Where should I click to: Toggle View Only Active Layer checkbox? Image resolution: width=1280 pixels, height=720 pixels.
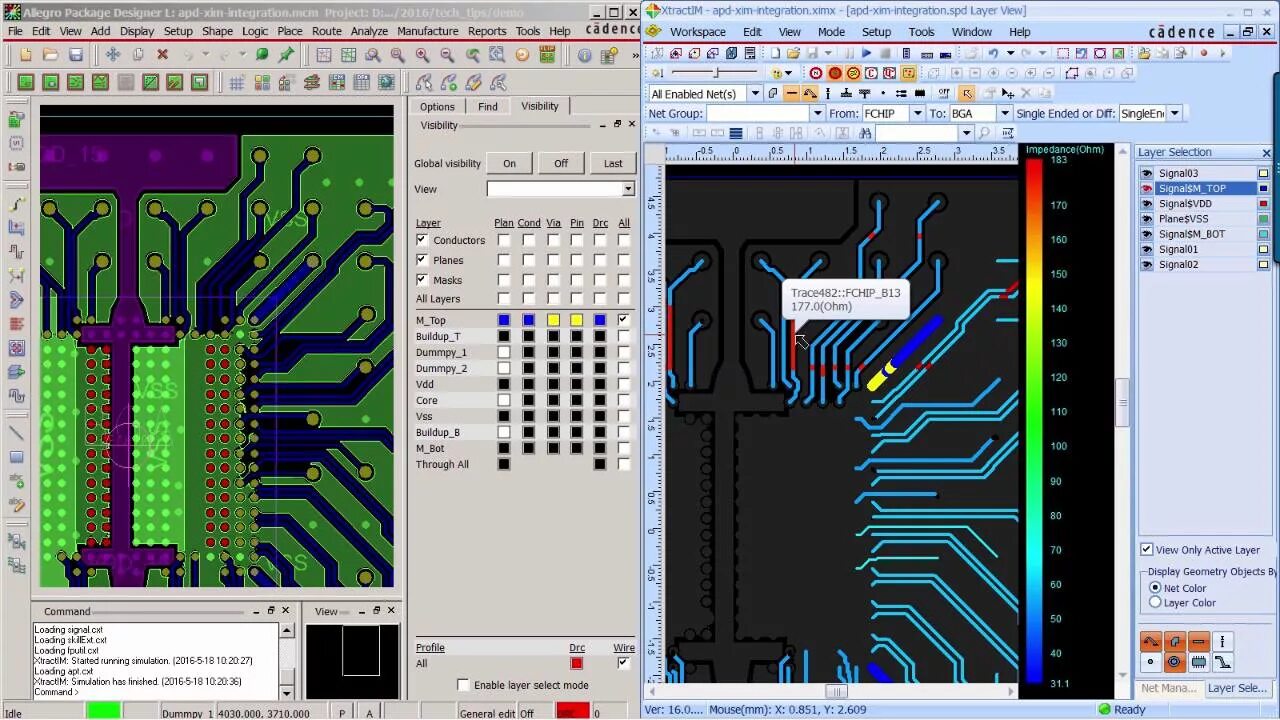click(x=1147, y=550)
